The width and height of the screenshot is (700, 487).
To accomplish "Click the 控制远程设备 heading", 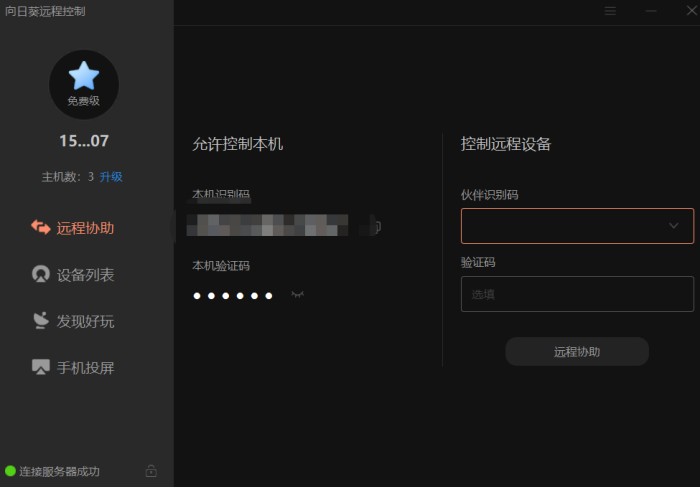I will [506, 144].
